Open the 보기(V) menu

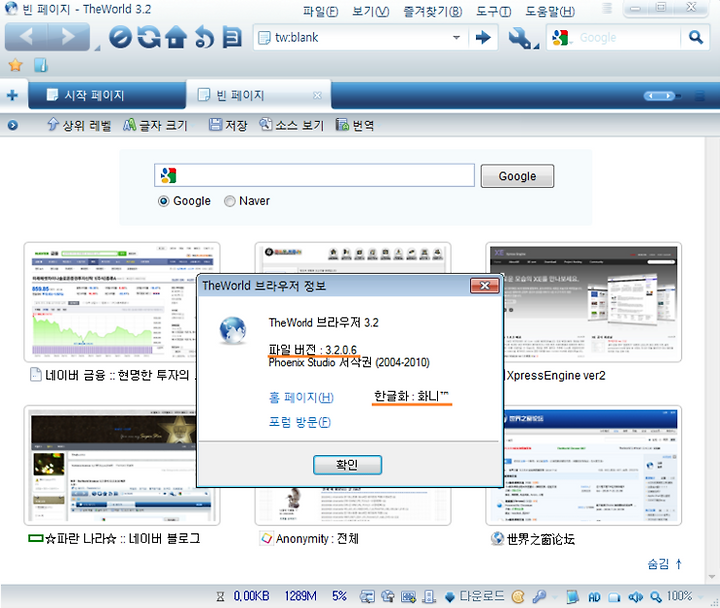click(x=370, y=11)
